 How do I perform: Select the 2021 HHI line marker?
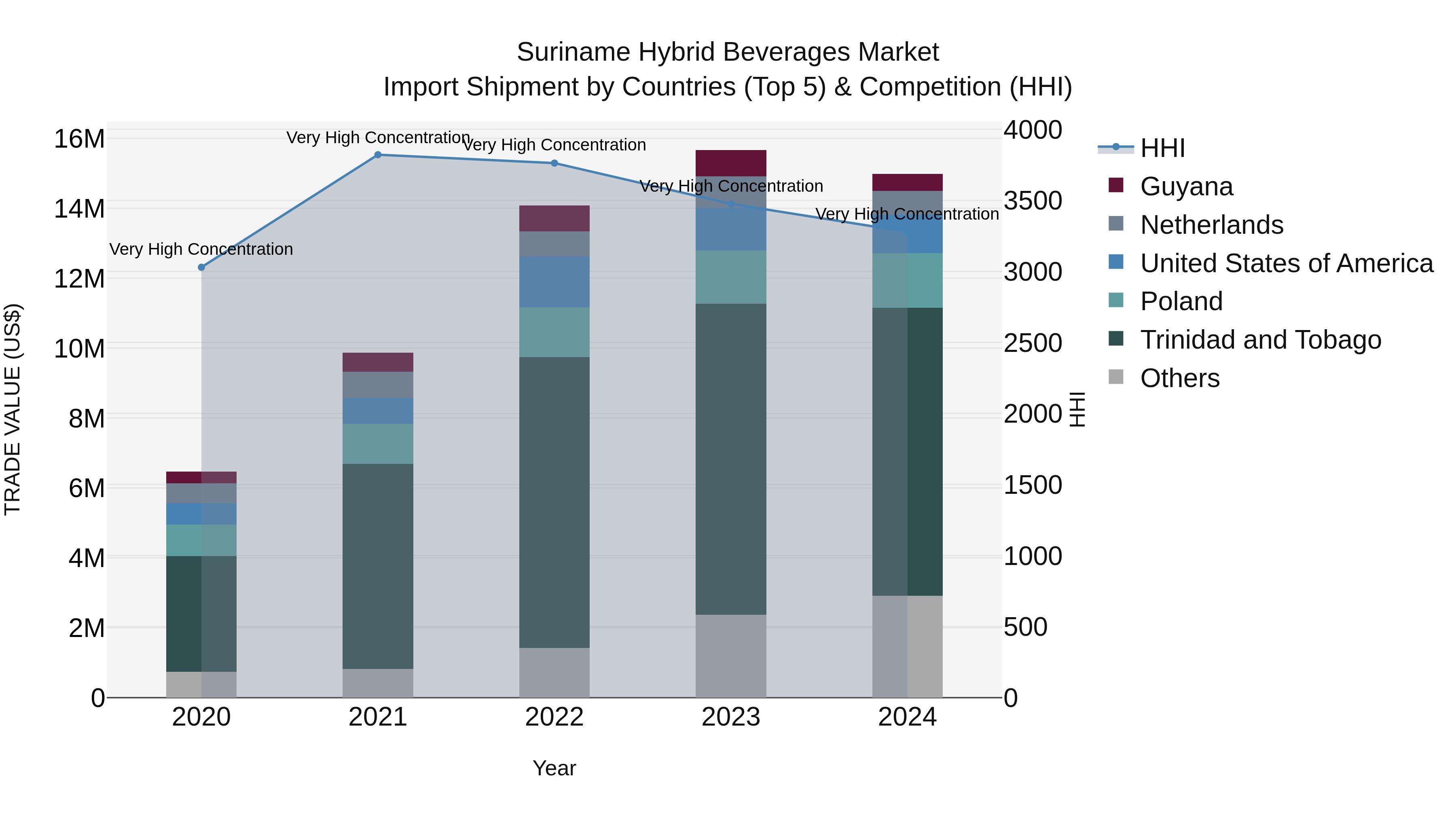click(x=378, y=155)
